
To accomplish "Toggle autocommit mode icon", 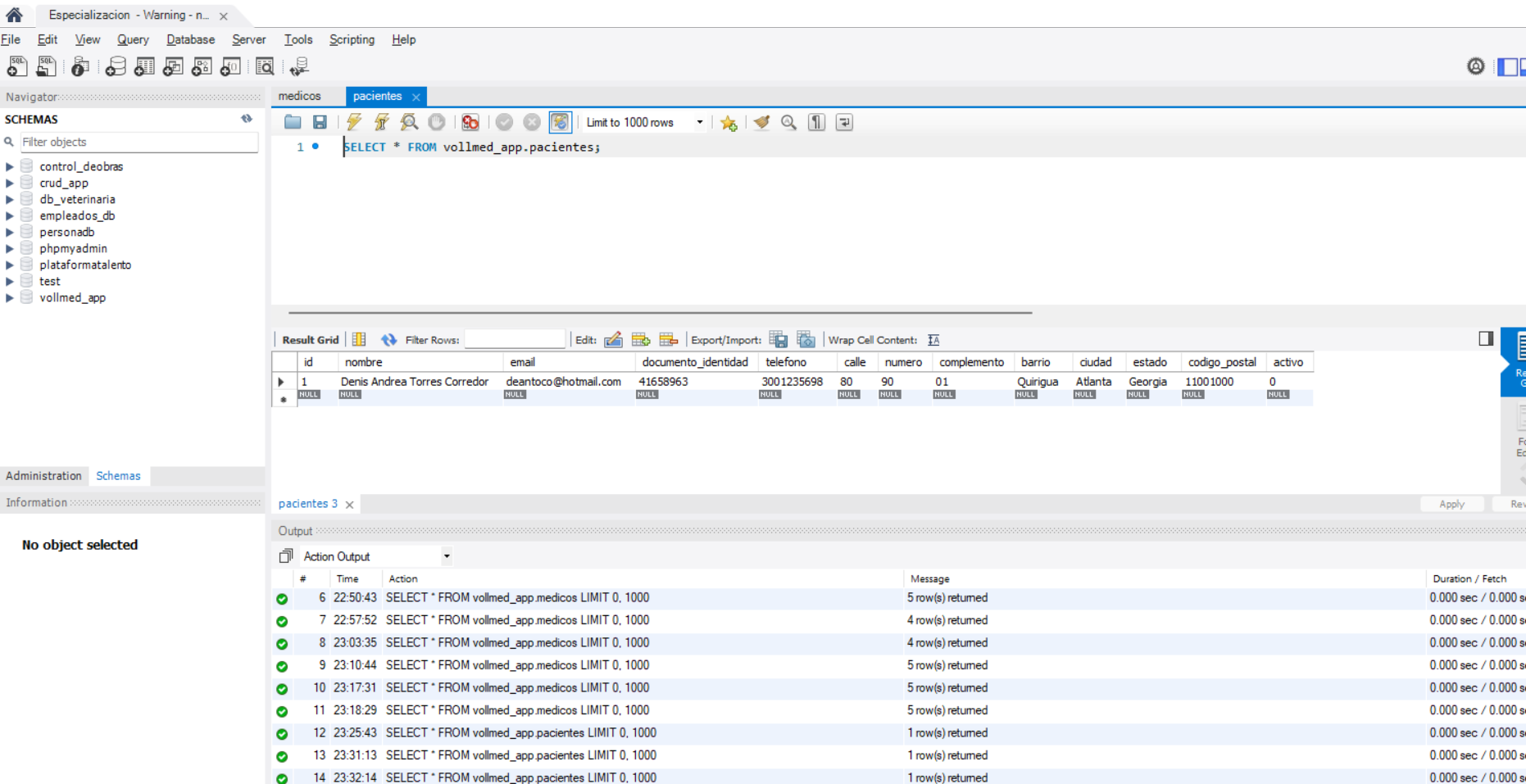I will (x=560, y=122).
